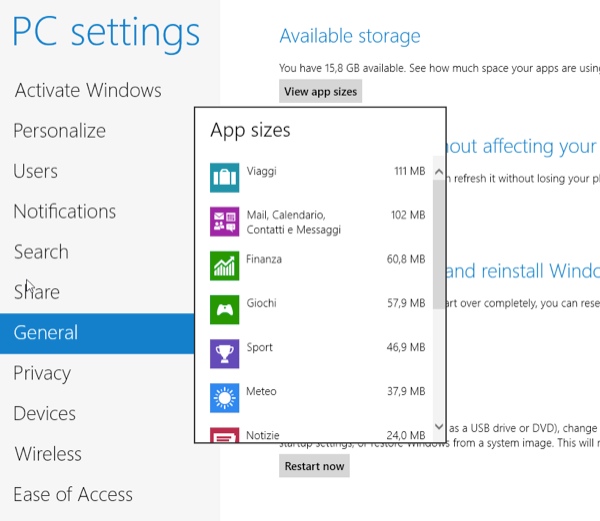Click the Notizie red app icon
The image size is (600, 521).
coord(225,435)
